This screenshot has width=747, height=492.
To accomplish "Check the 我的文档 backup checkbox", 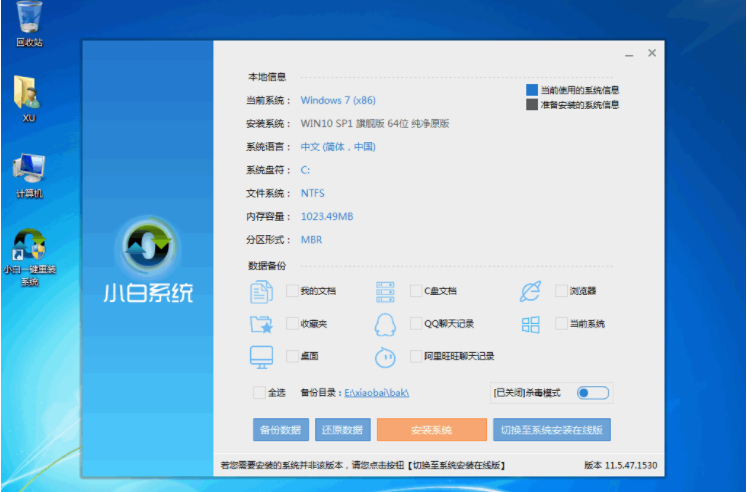I will tap(292, 291).
